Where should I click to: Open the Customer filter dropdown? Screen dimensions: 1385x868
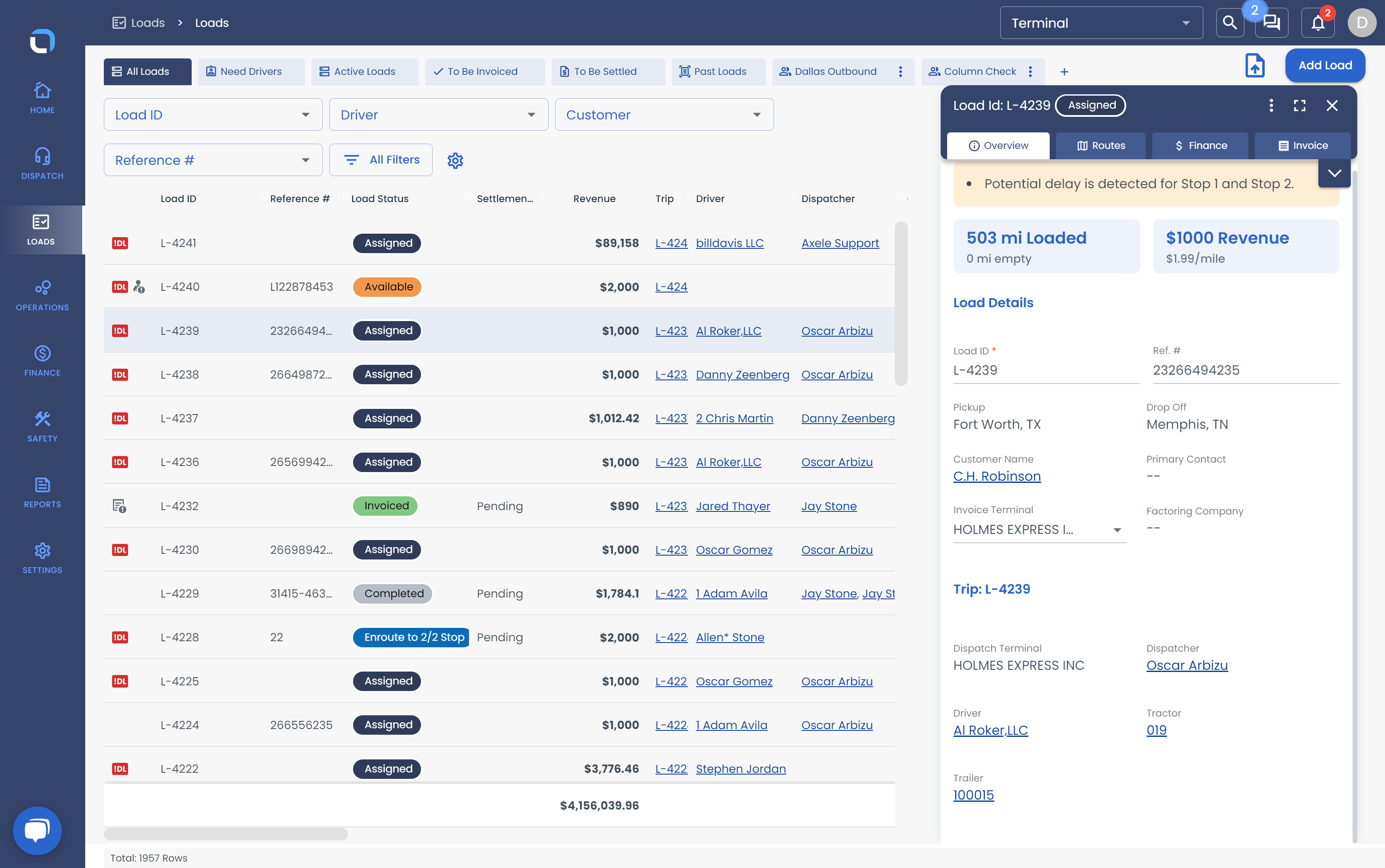click(x=664, y=115)
